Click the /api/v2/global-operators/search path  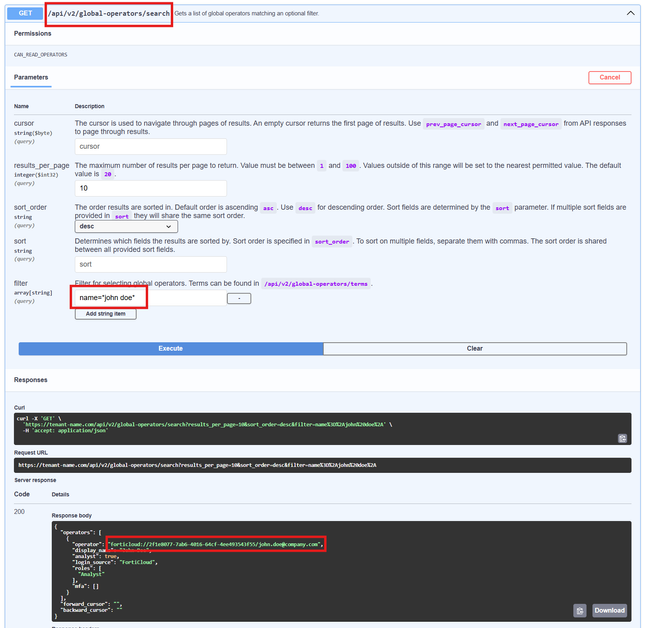tap(109, 14)
